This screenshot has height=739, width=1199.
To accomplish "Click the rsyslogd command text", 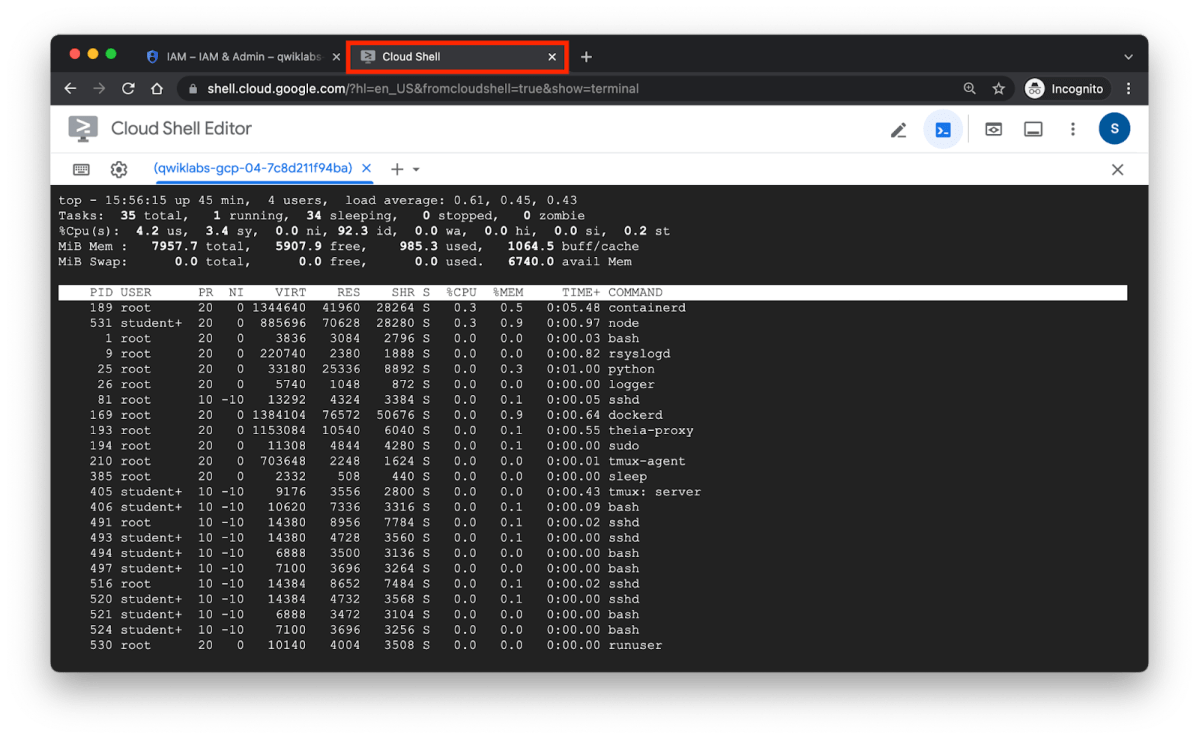I will tap(638, 353).
